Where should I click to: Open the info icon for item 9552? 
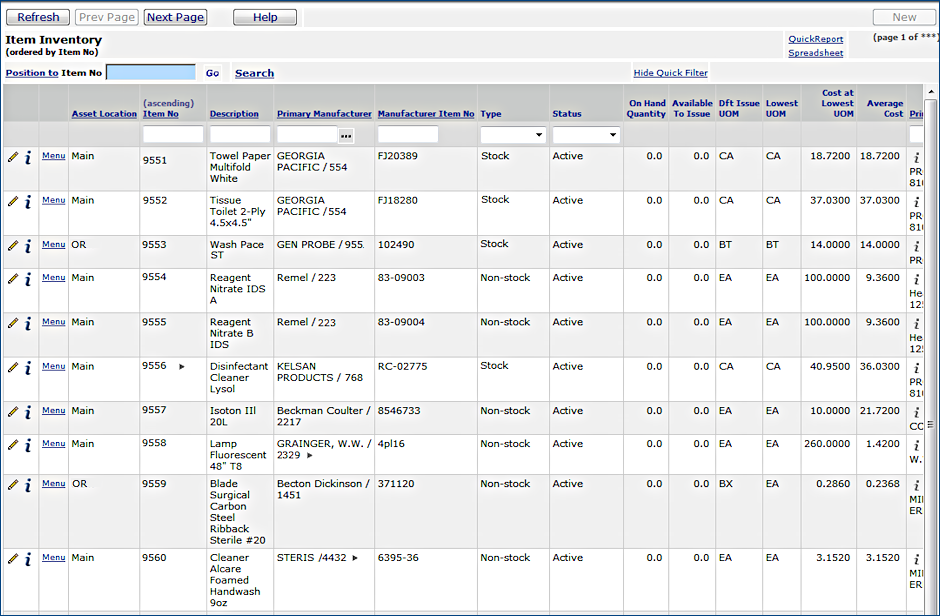pyautogui.click(x=28, y=201)
